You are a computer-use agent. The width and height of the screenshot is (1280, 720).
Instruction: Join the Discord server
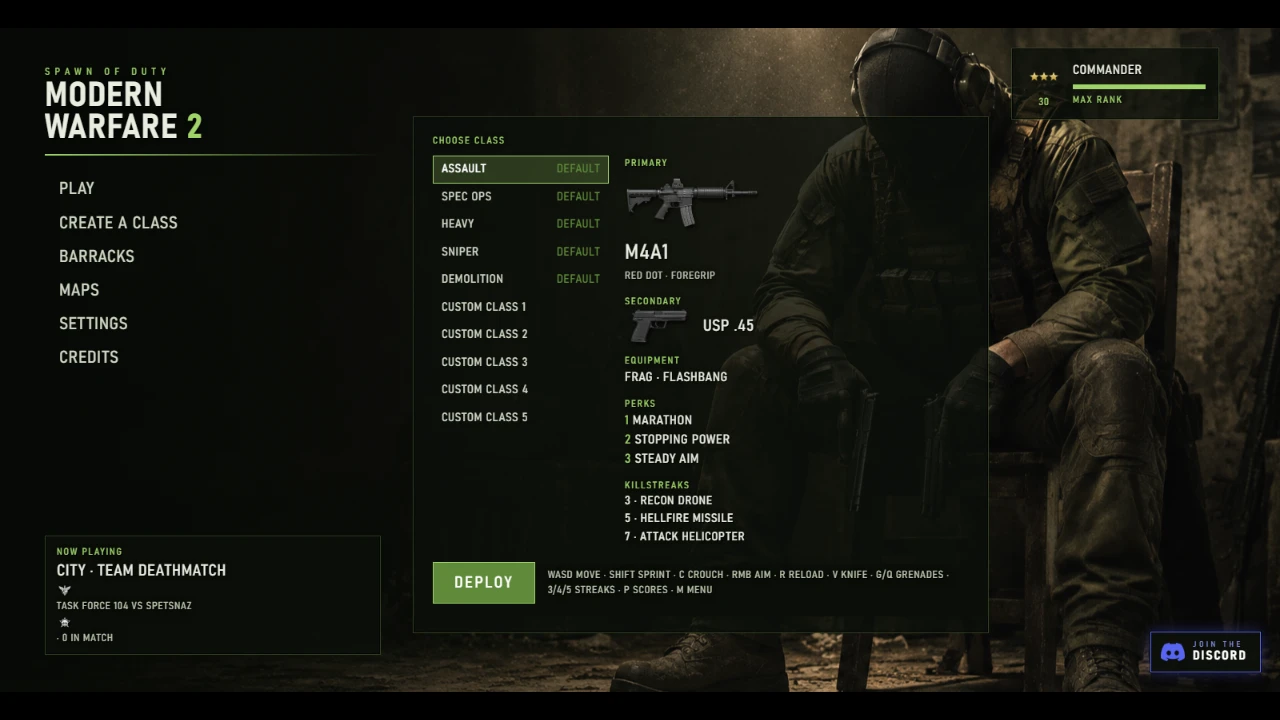pyautogui.click(x=1205, y=652)
